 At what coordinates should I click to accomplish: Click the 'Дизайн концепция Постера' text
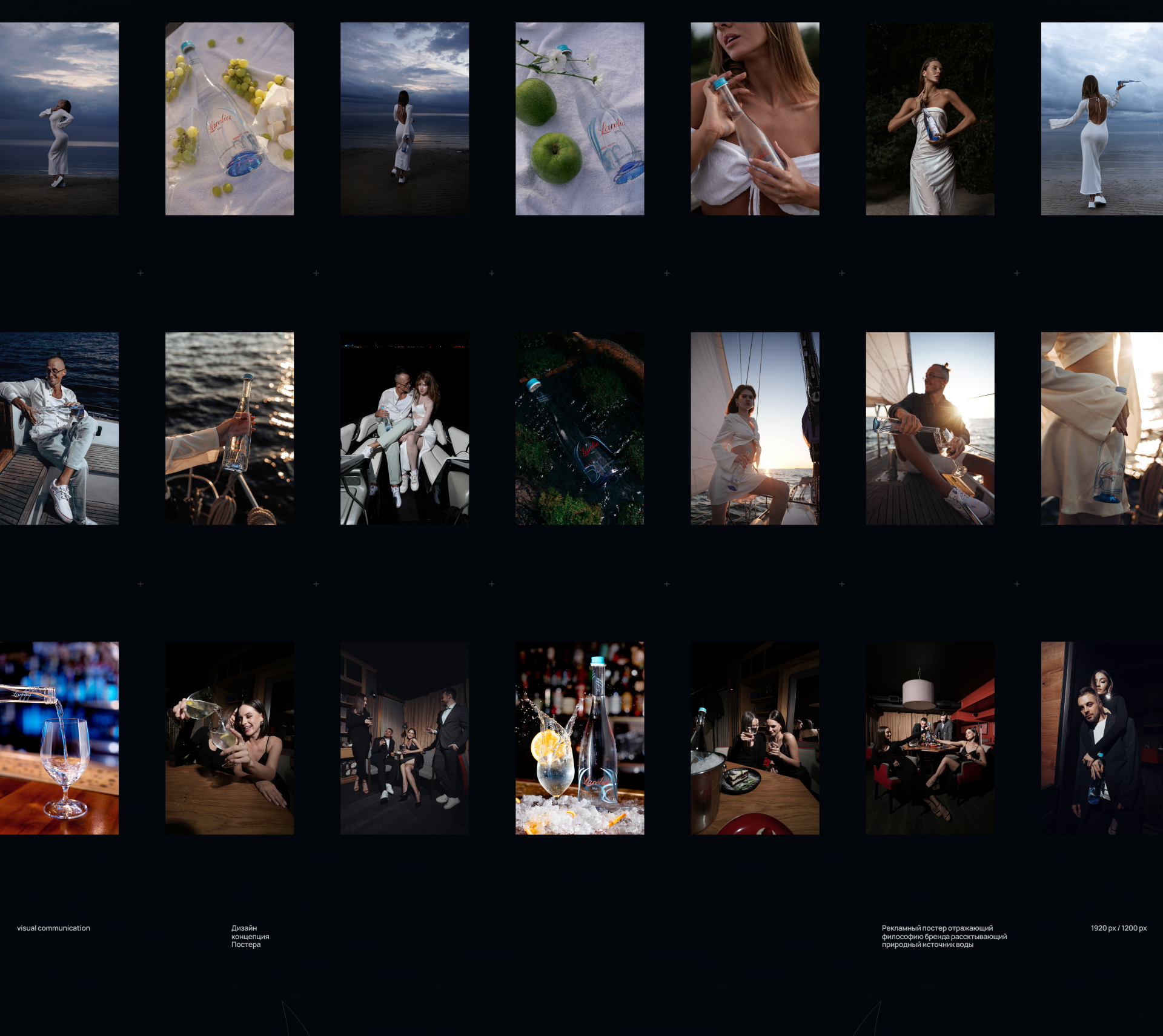click(x=250, y=936)
